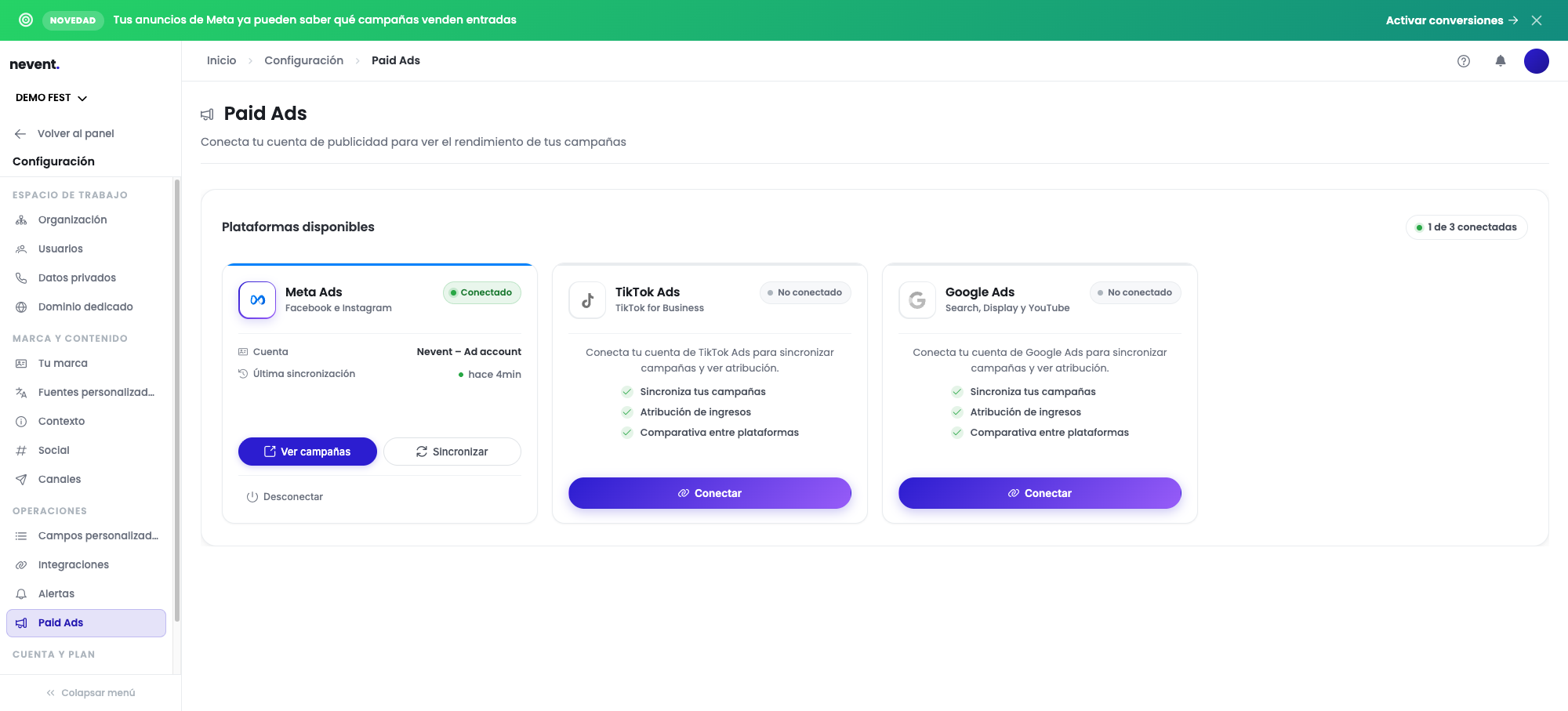Open the help question-mark icon
Image resolution: width=1568 pixels, height=711 pixels.
click(1463, 61)
